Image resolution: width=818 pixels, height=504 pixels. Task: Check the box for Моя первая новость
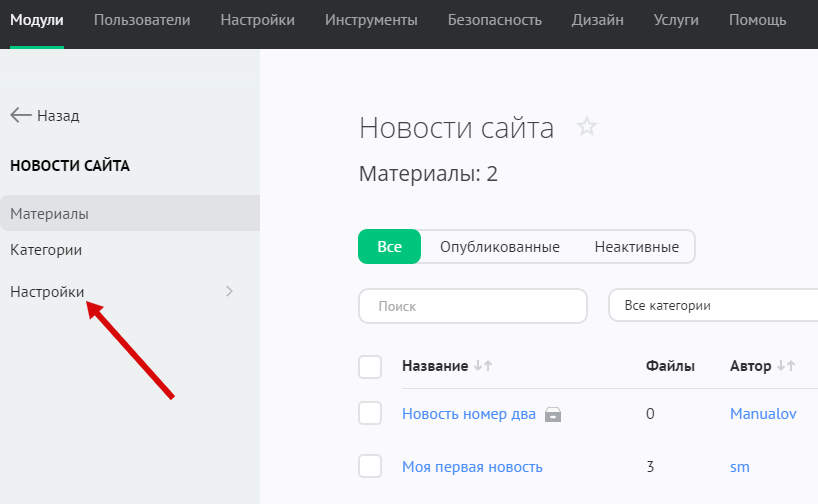pyautogui.click(x=370, y=466)
